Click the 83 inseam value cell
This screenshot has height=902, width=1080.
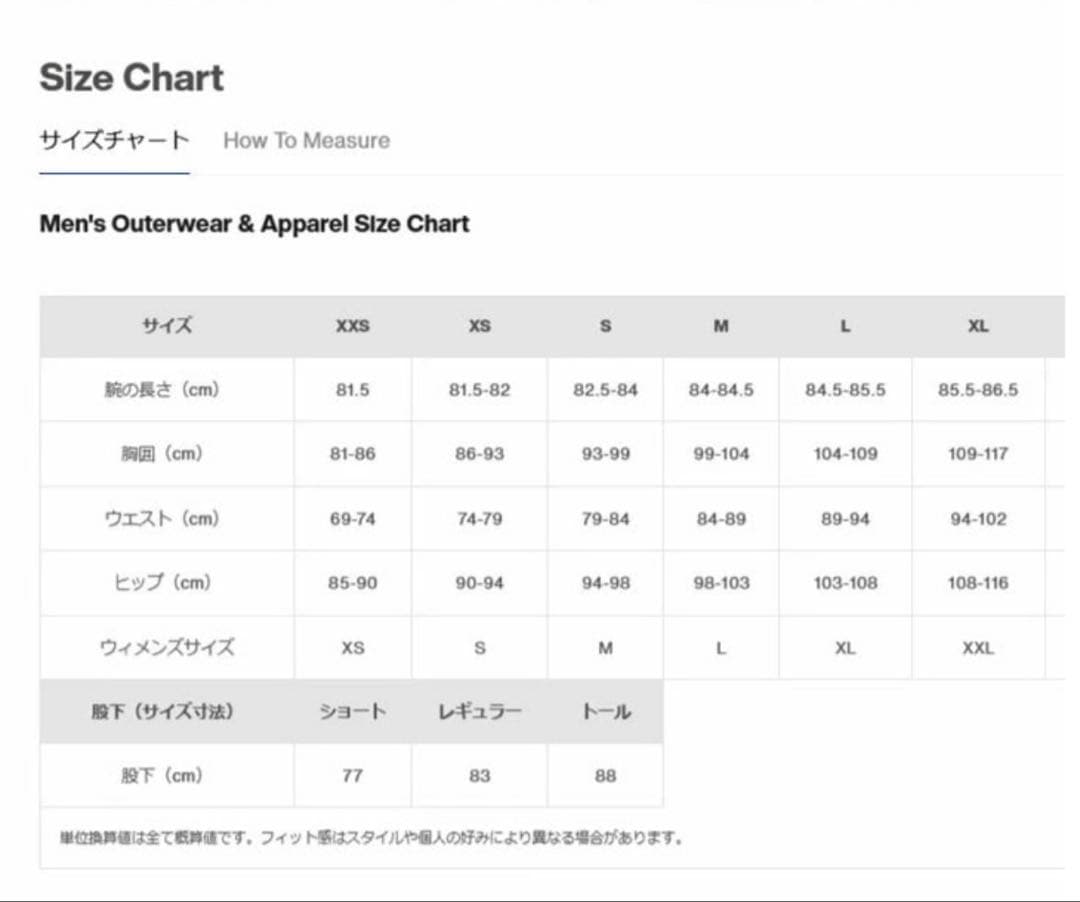479,776
